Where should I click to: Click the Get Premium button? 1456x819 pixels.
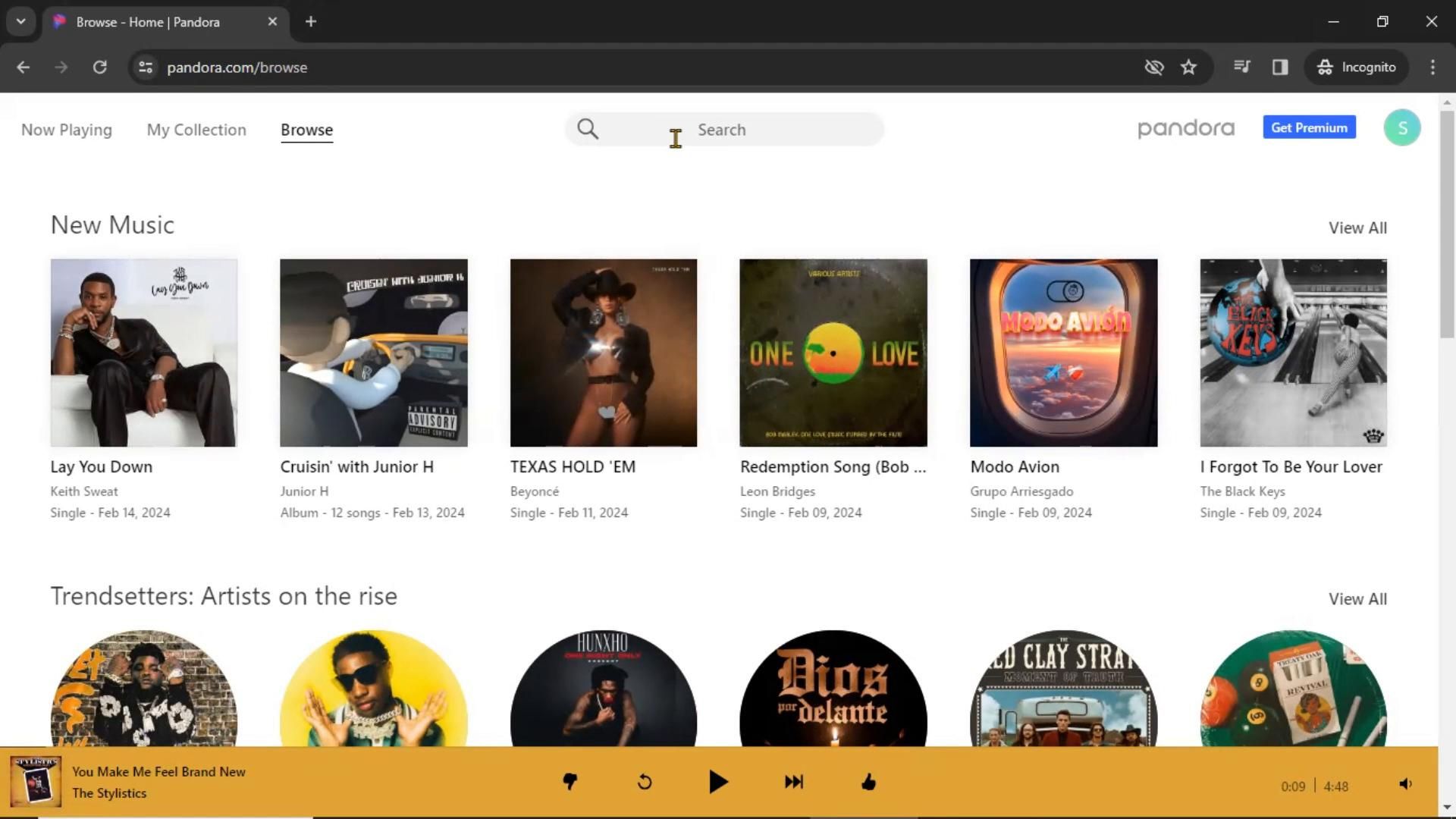1309,127
